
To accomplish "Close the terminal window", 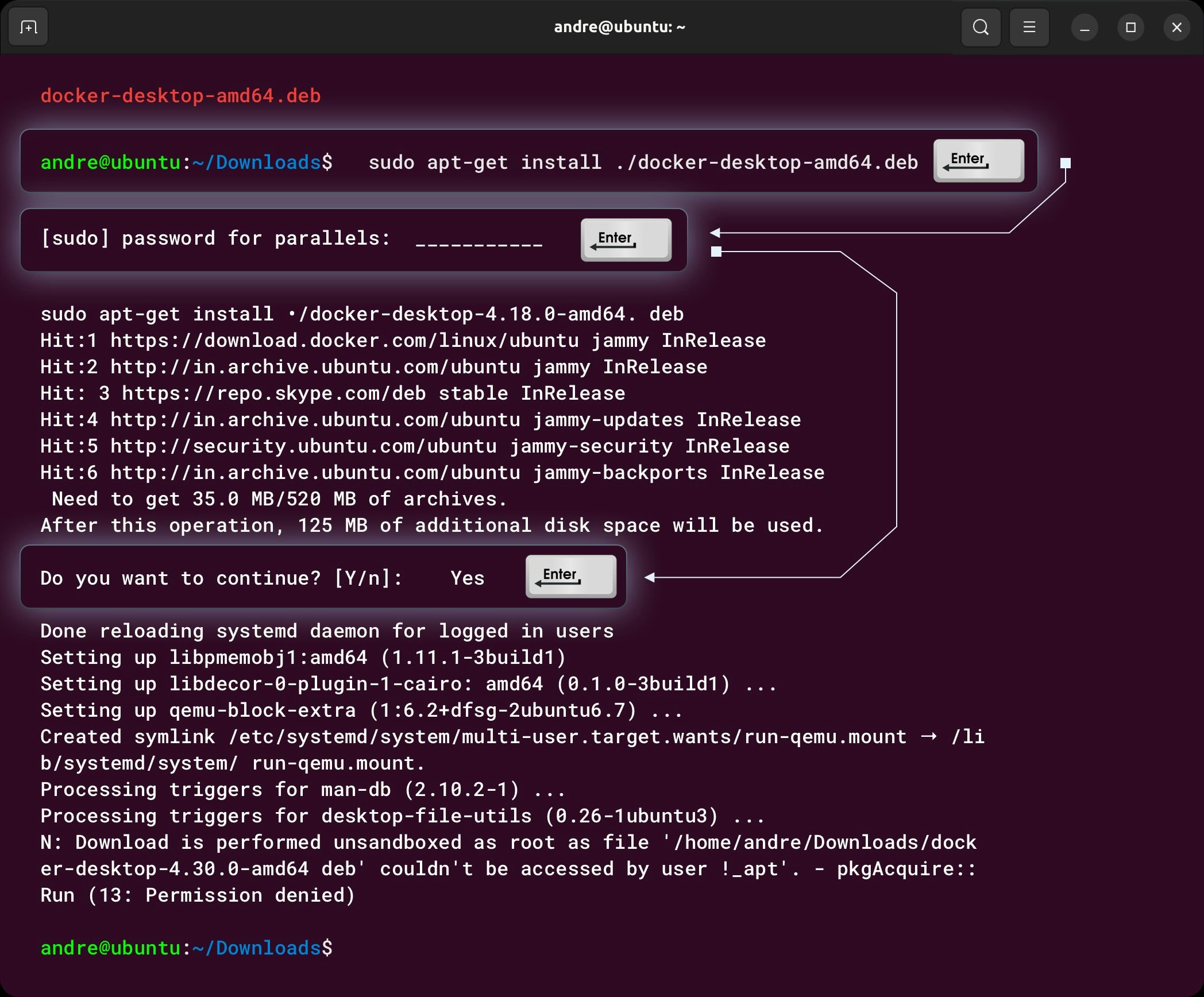I will 1176,28.
